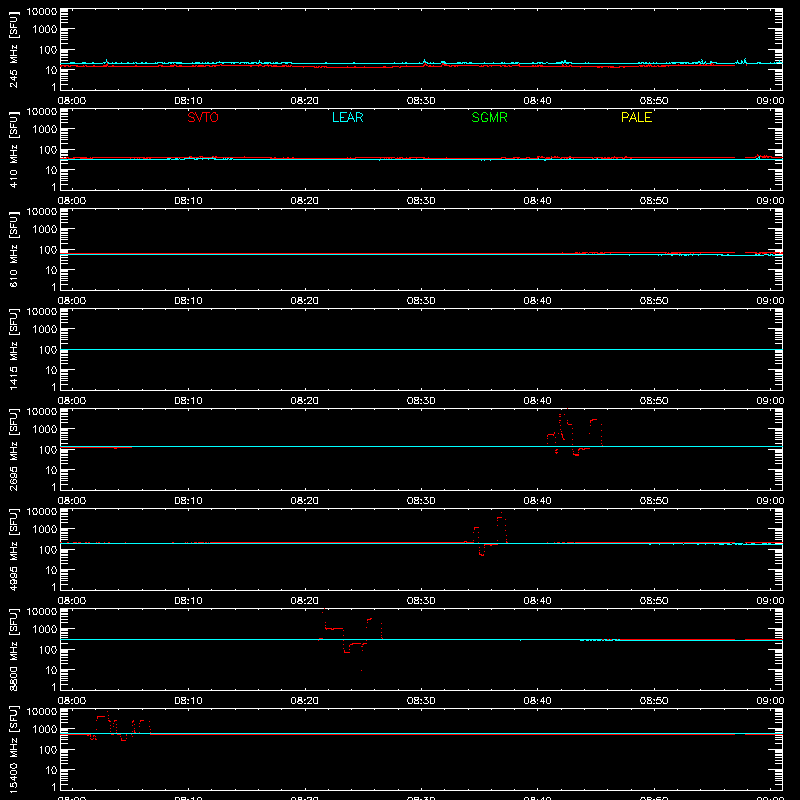Screen dimensions: 800x800
Task: Select the 410 MHz [SFU] axis title
Action: coord(13,150)
